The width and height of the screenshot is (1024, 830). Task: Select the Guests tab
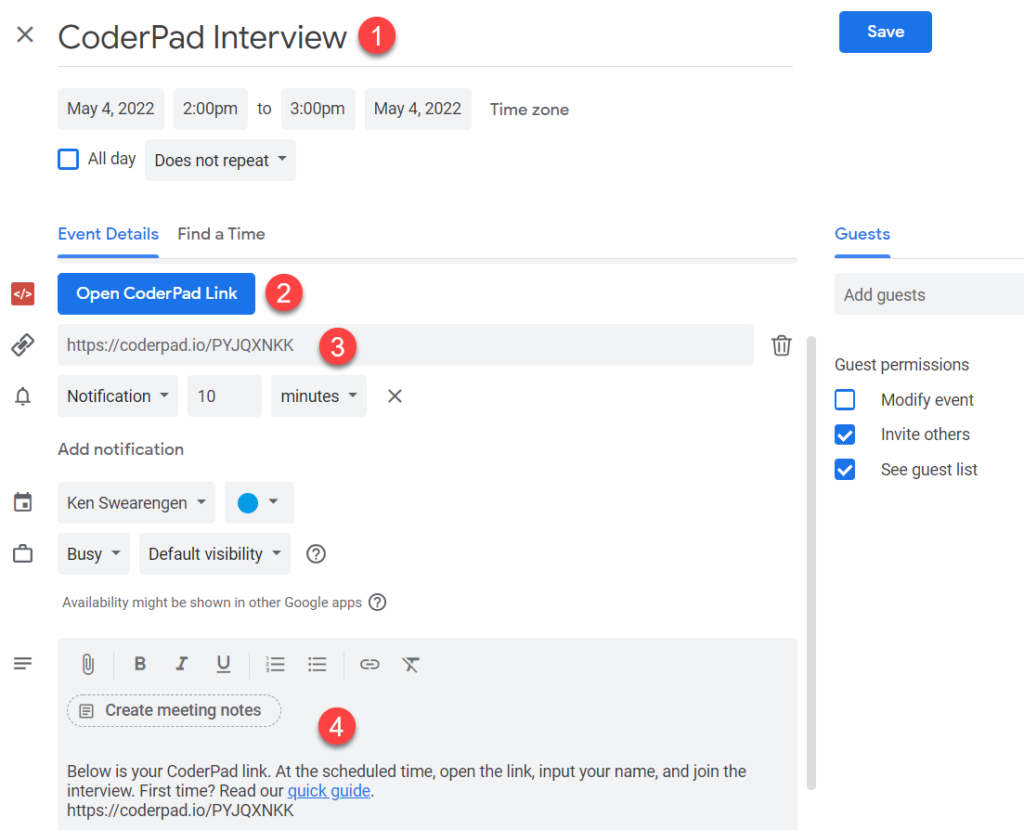coord(861,233)
